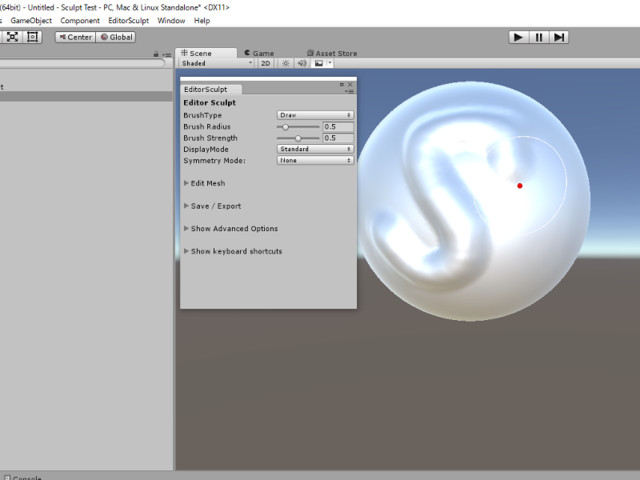Open the Help menu
This screenshot has height=480, width=640.
point(202,20)
